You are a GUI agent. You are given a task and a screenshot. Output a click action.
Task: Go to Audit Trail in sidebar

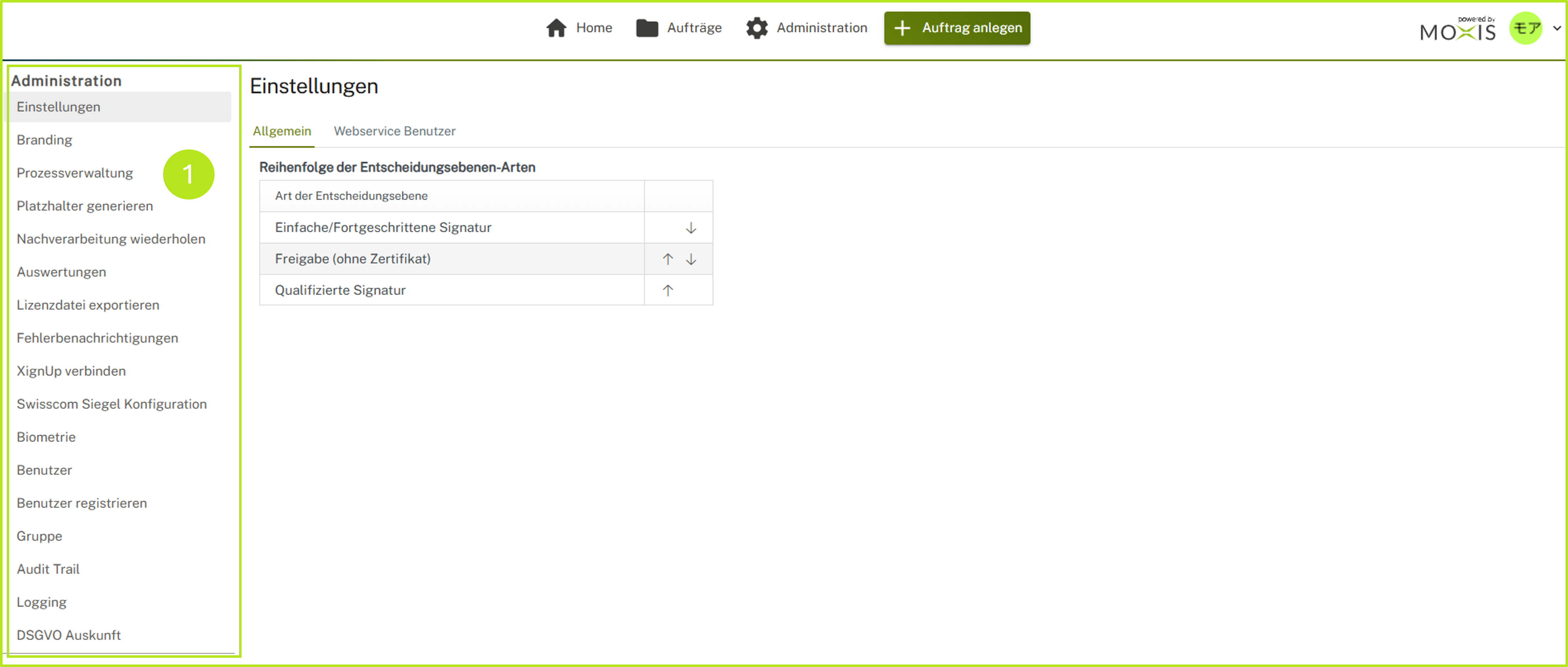click(48, 569)
